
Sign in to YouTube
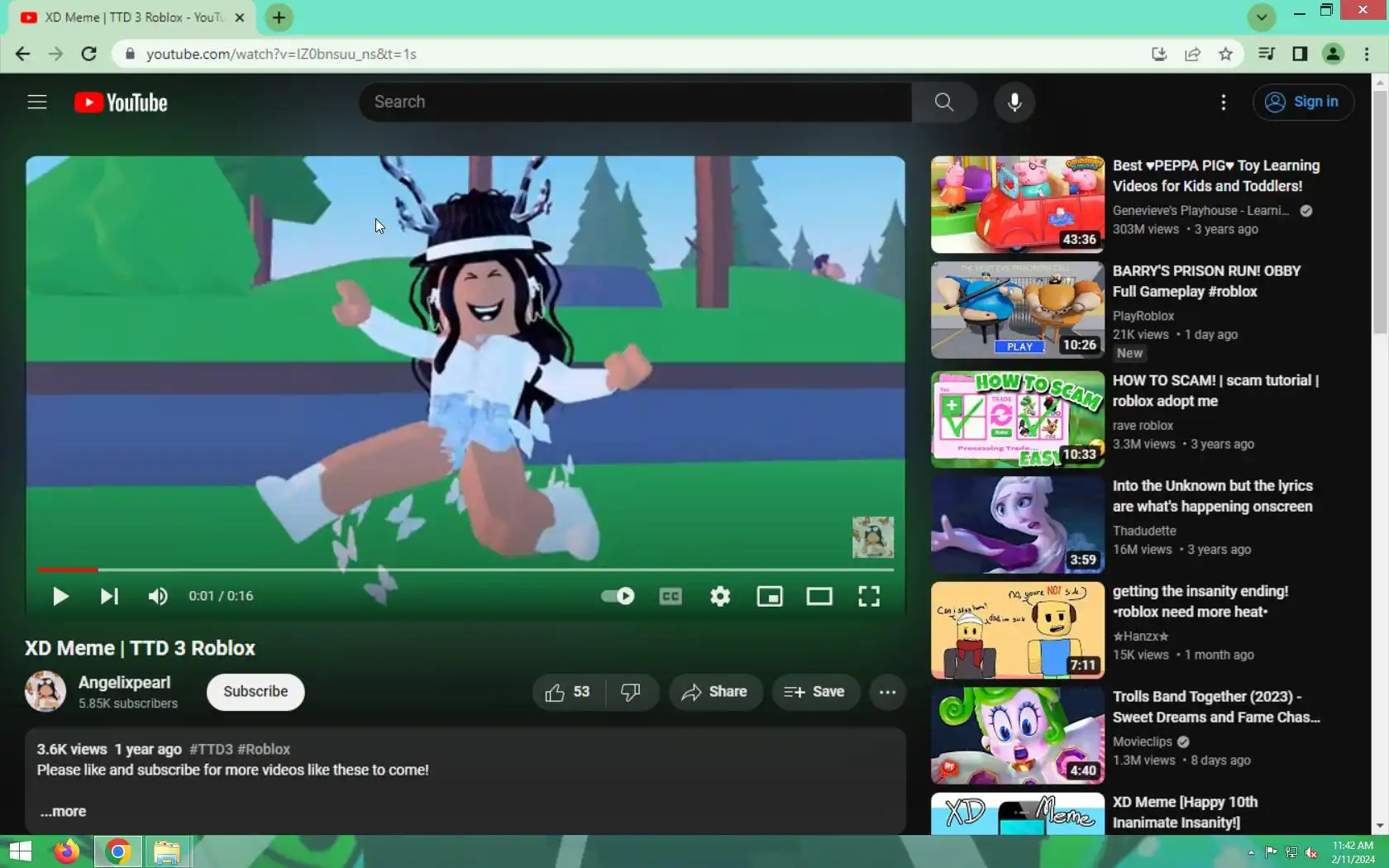click(x=1303, y=102)
